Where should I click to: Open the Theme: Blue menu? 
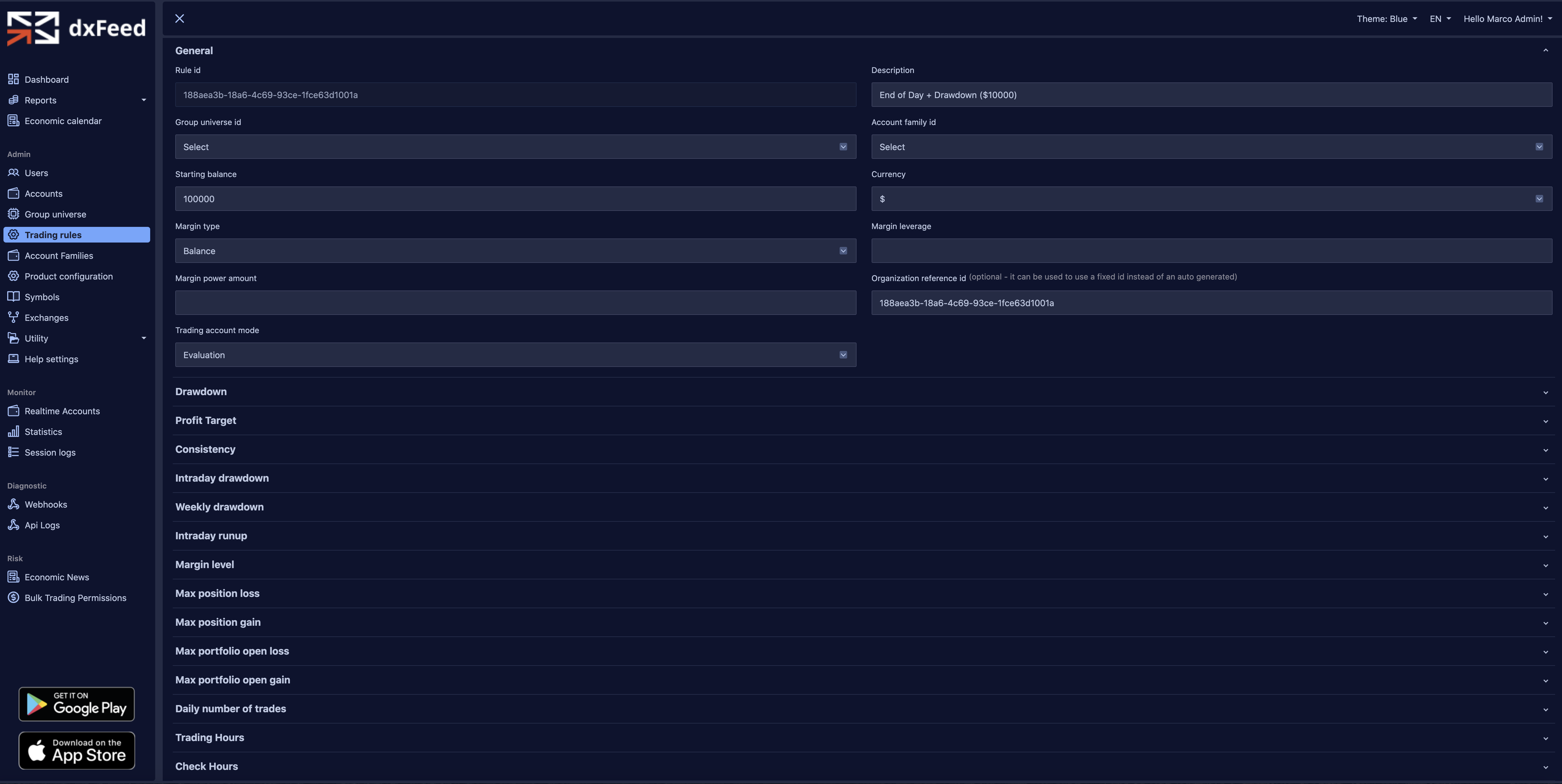1386,19
